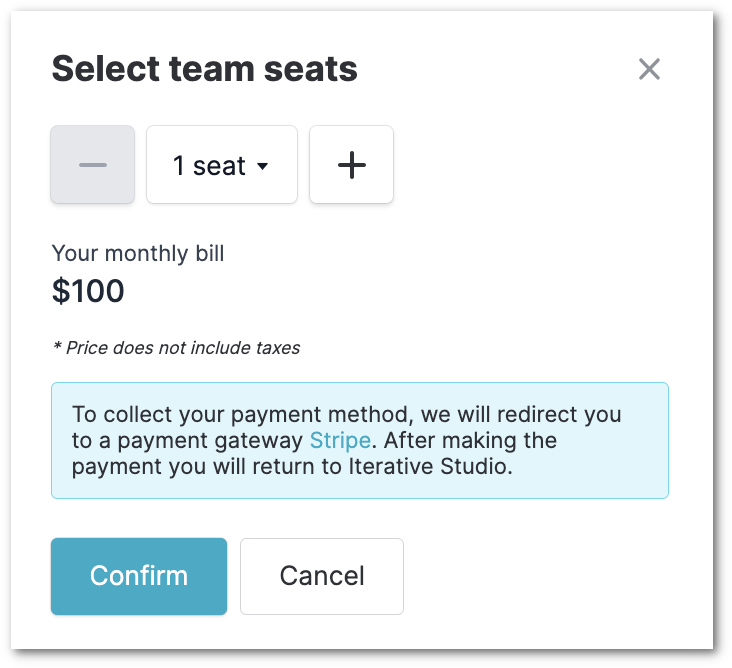
Task: Follow the Stripe payment gateway link
Action: tap(340, 440)
